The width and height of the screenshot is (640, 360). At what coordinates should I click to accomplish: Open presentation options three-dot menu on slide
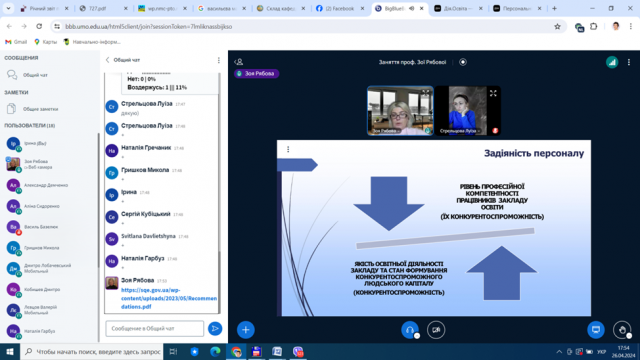pos(288,149)
